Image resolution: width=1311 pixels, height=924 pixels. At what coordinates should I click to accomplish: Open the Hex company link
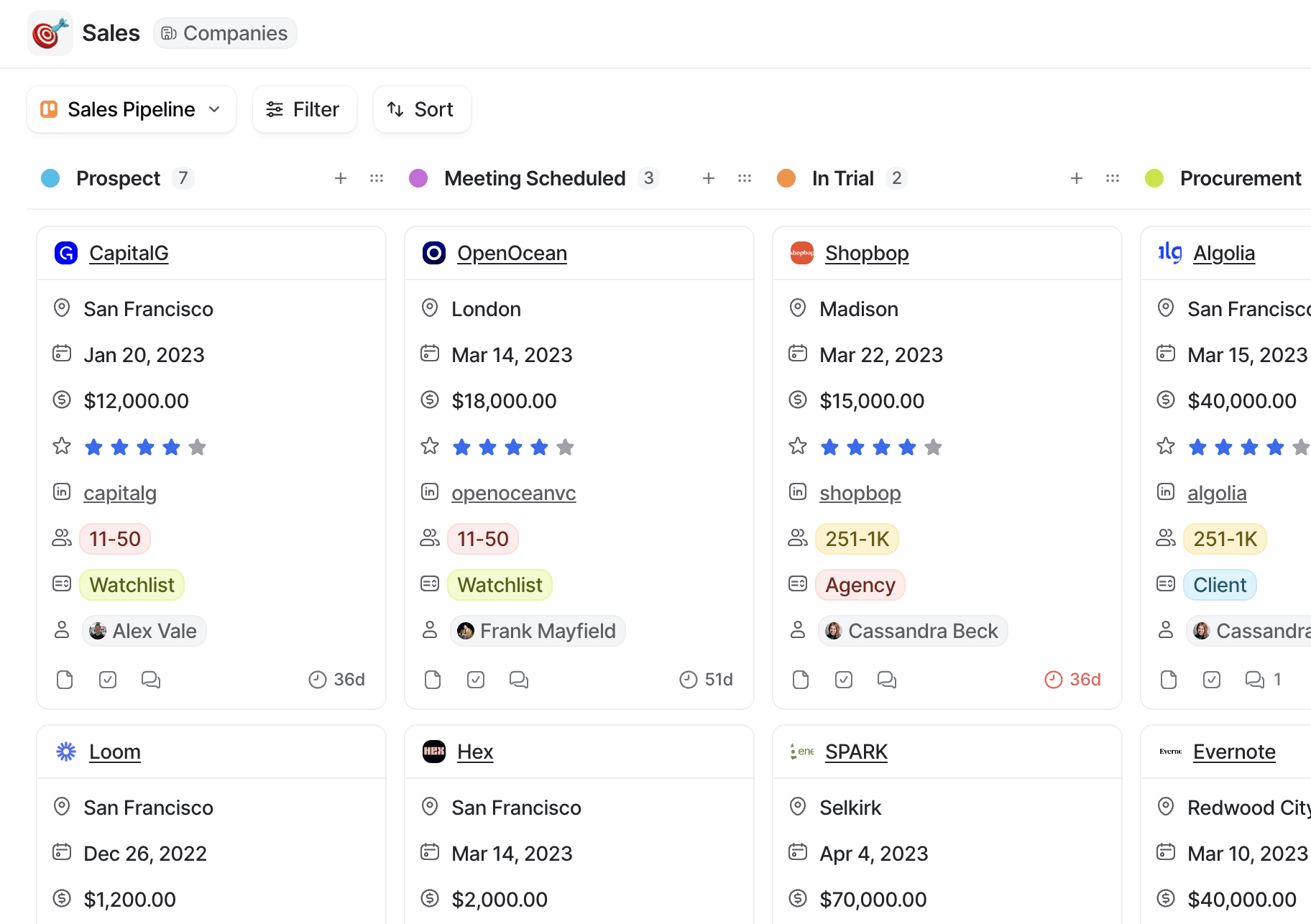point(475,752)
